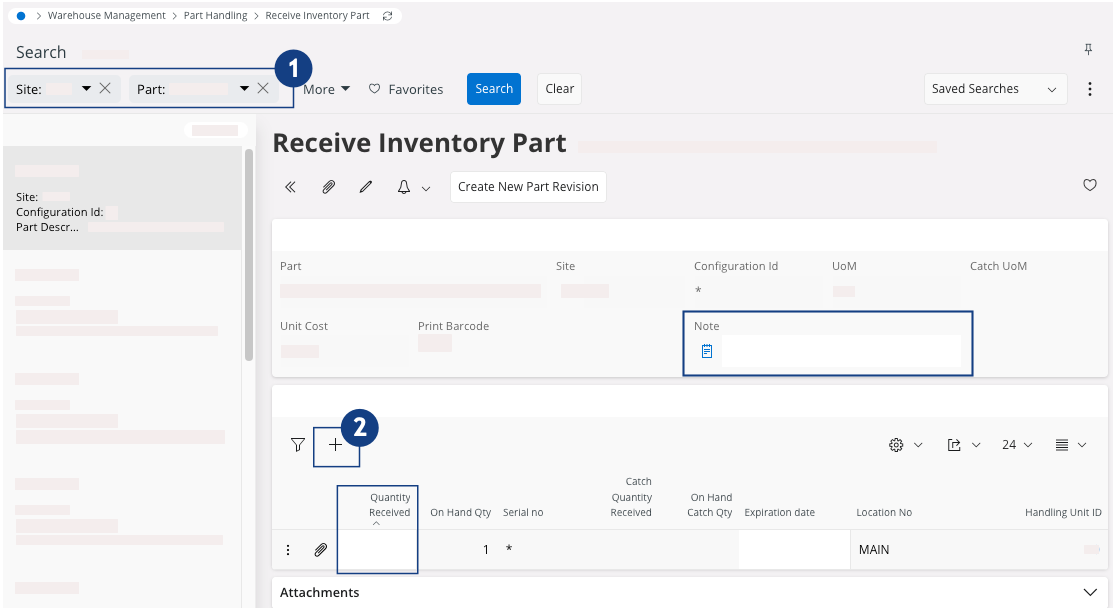
Task: Click the pin icon in search panel
Action: 1088,50
